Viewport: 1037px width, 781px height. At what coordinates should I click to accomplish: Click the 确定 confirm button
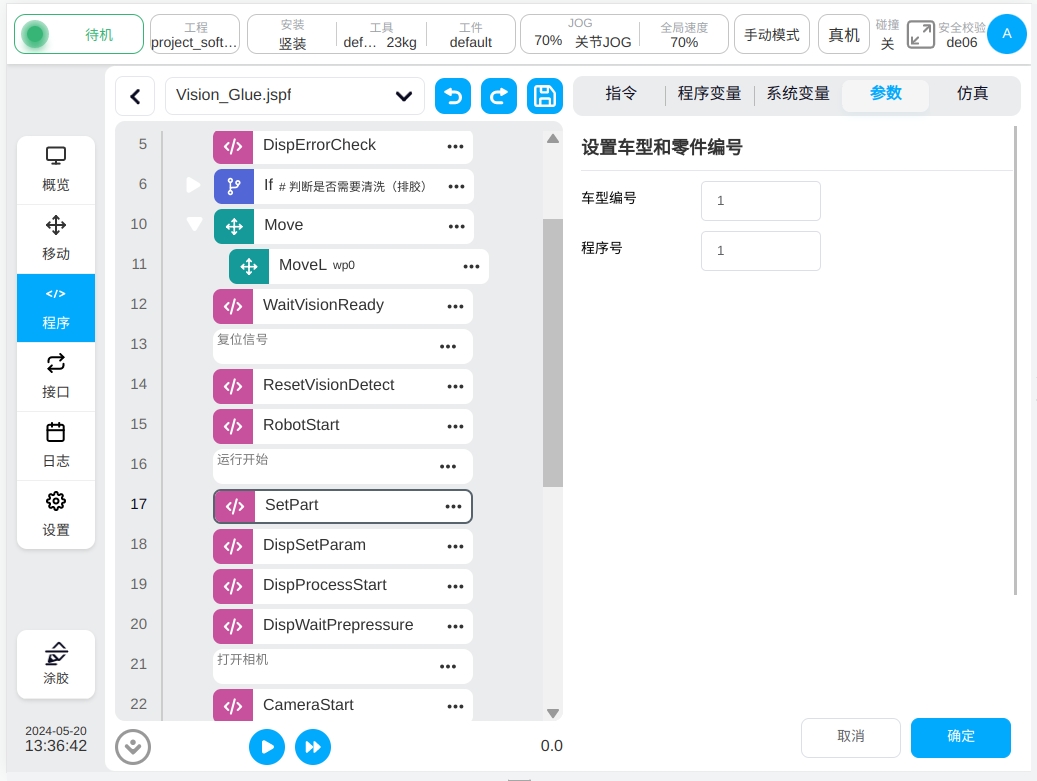(x=960, y=737)
